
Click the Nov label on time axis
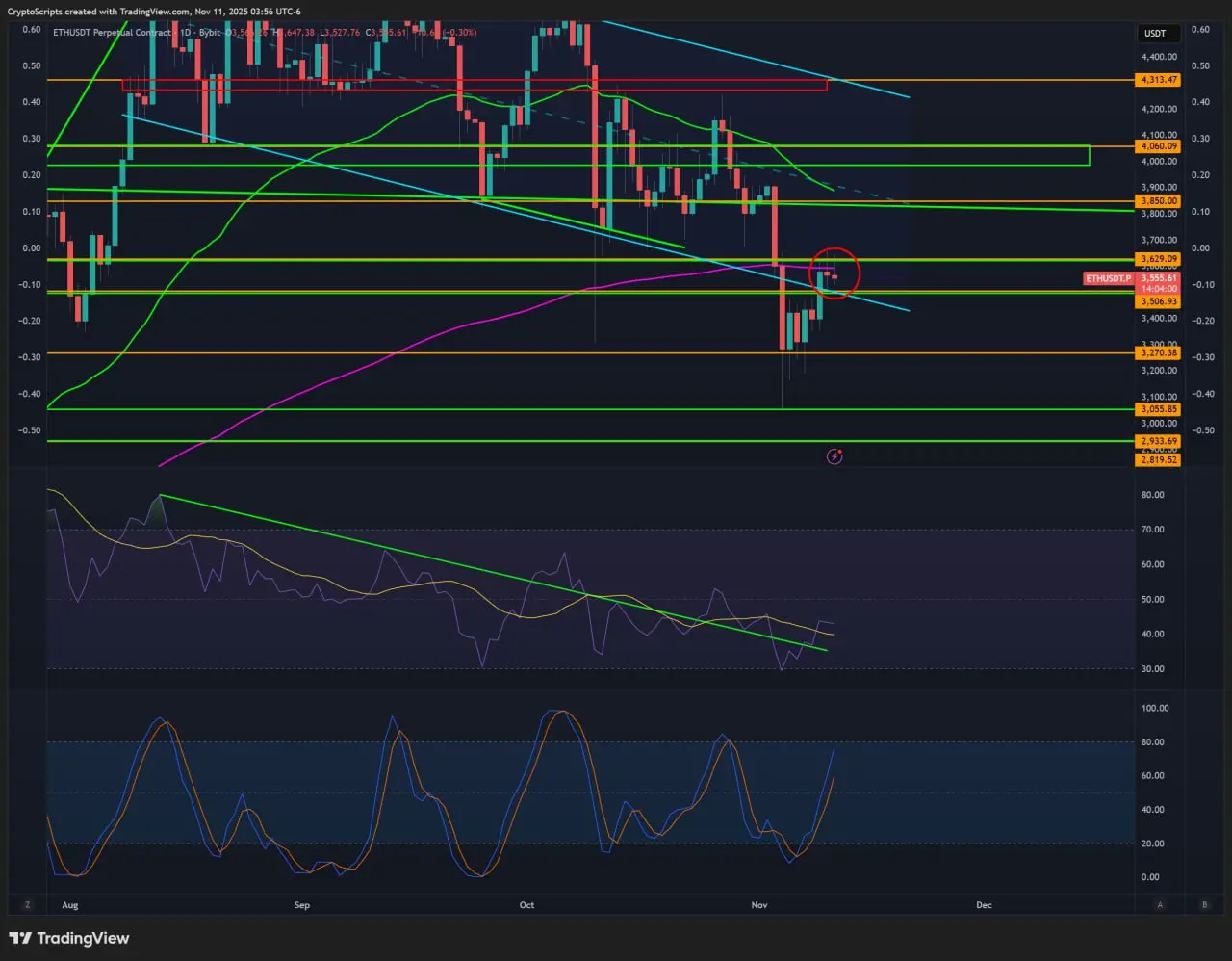tap(759, 905)
